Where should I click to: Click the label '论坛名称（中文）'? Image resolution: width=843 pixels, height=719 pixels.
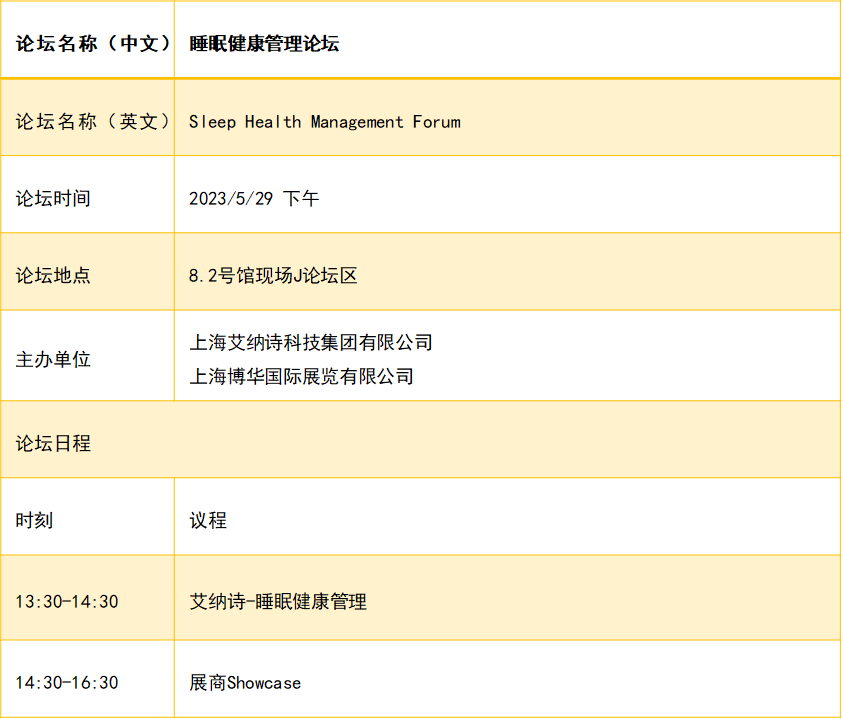point(94,44)
